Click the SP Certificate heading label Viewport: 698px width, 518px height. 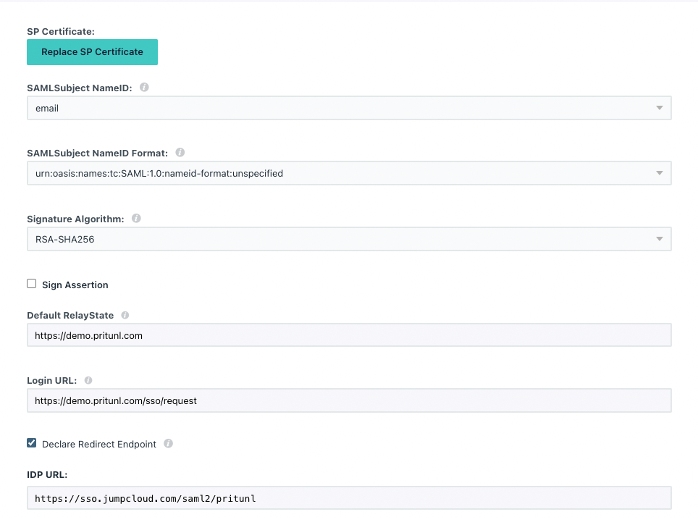pyautogui.click(x=60, y=31)
